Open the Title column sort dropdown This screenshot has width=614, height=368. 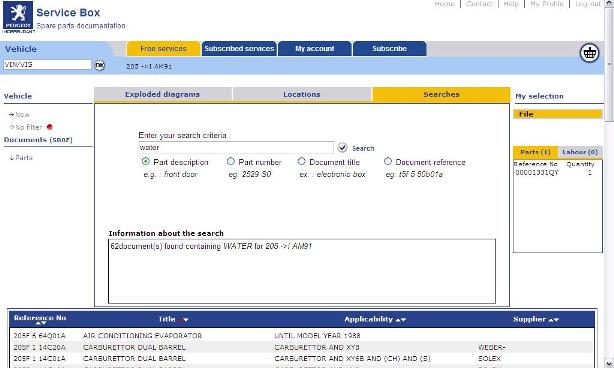183,320
